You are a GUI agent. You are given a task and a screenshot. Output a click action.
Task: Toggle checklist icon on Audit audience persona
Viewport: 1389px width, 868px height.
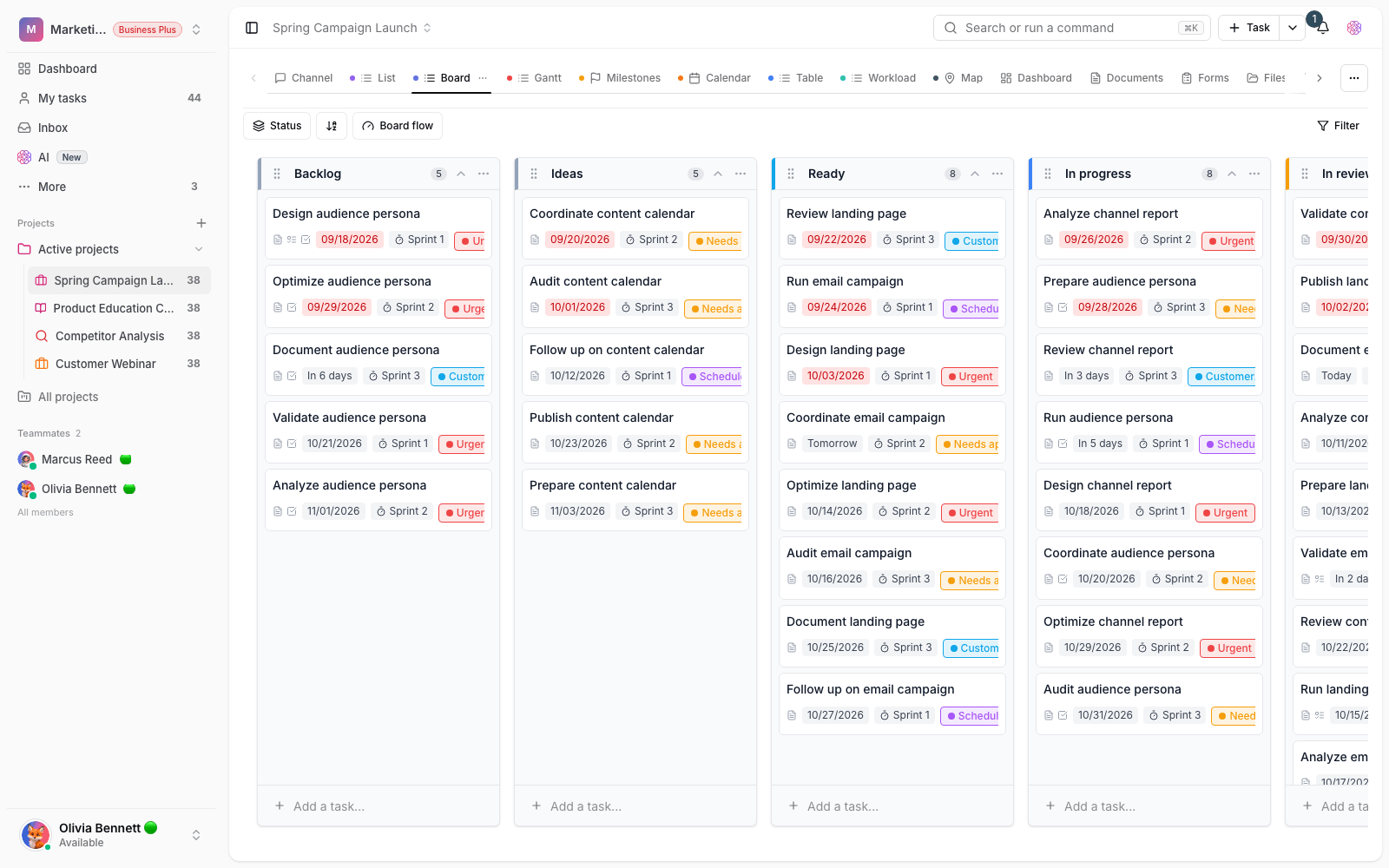(1063, 715)
